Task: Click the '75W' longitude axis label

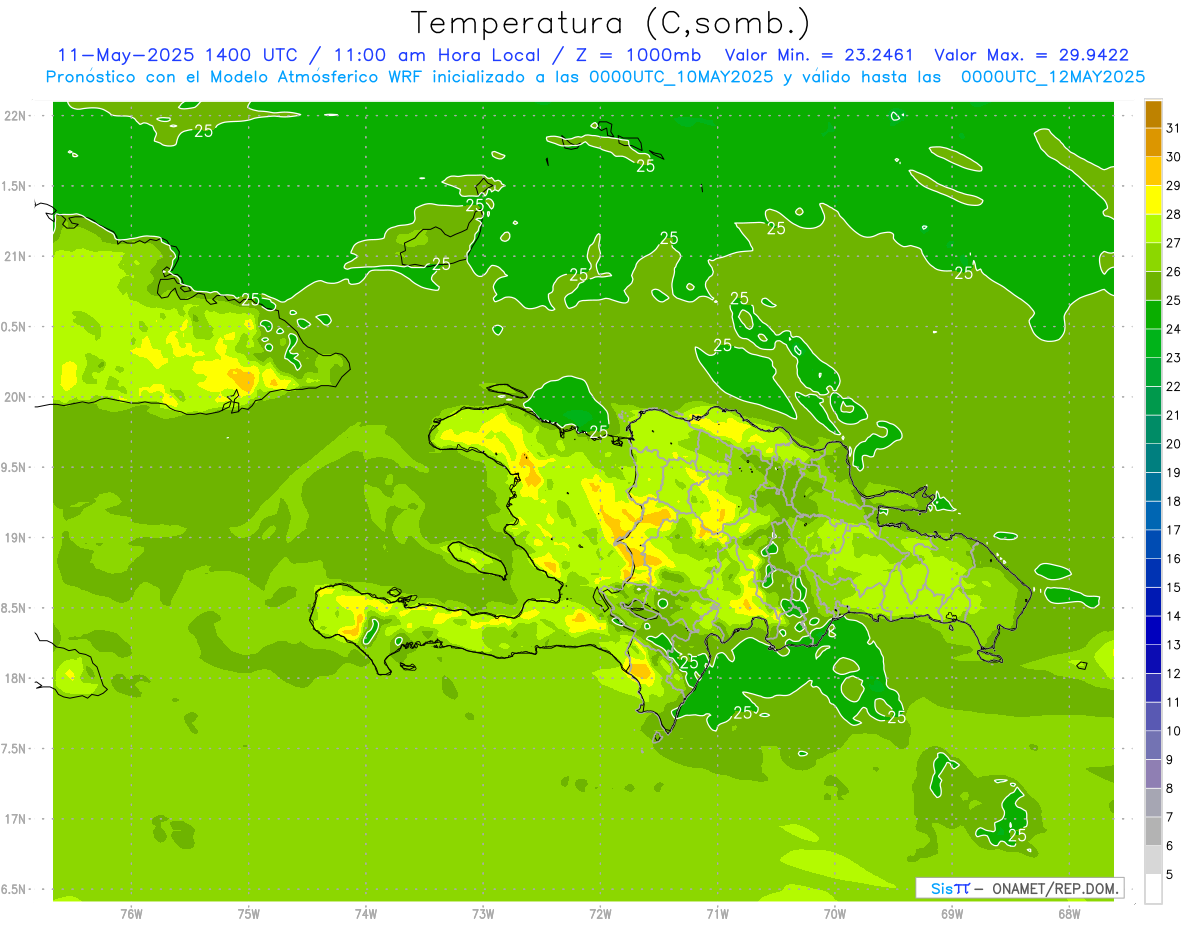Action: (248, 913)
